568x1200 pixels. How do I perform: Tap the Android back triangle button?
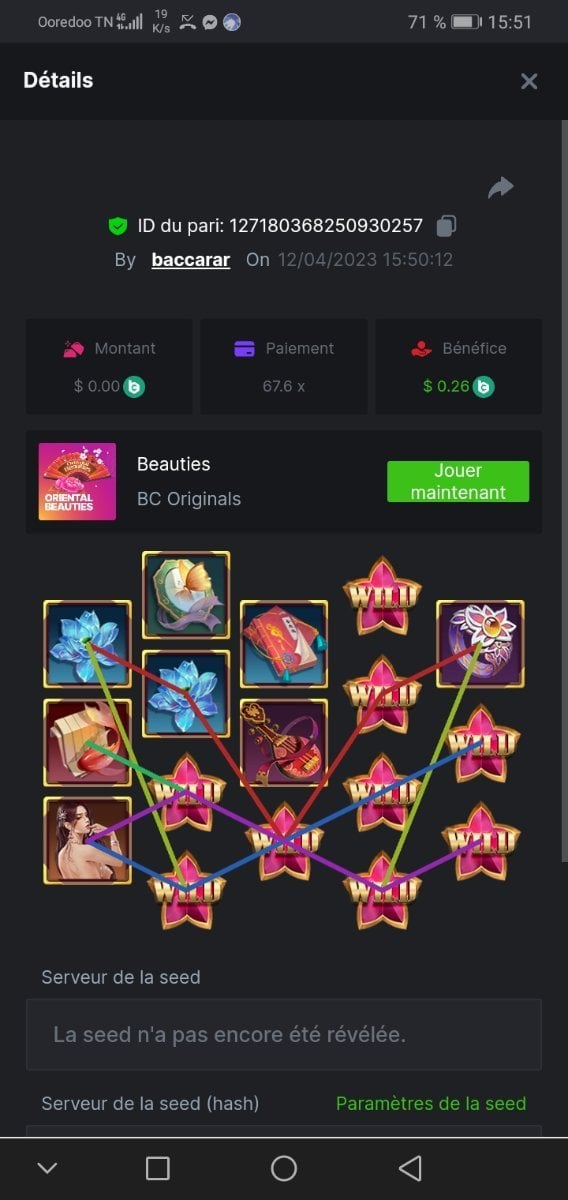(x=410, y=1168)
